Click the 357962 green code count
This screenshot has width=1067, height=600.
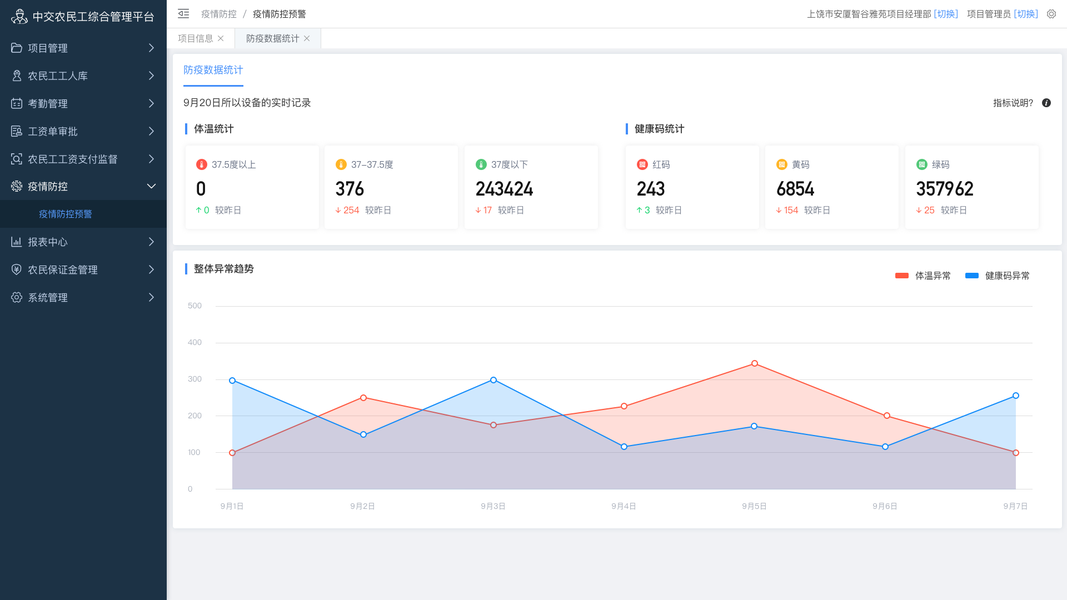point(945,188)
